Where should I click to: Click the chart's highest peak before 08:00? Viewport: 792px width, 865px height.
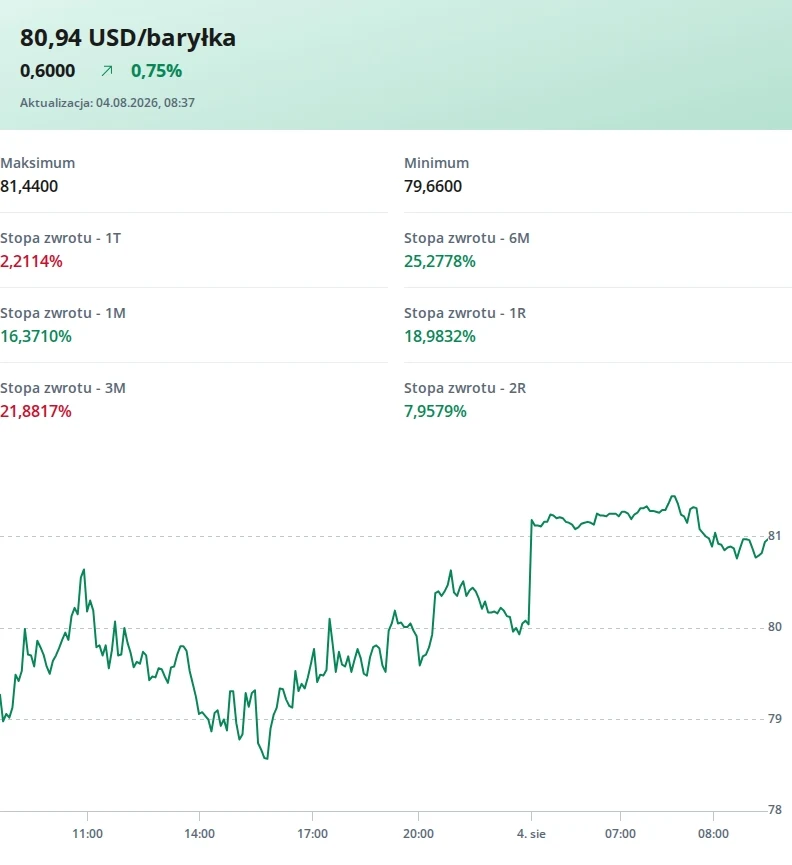click(x=672, y=496)
